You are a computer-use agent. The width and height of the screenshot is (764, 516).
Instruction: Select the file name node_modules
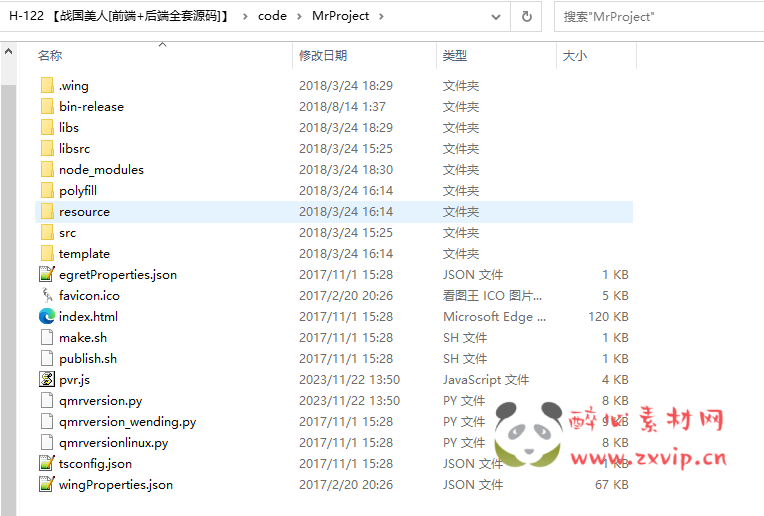pyautogui.click(x=101, y=170)
